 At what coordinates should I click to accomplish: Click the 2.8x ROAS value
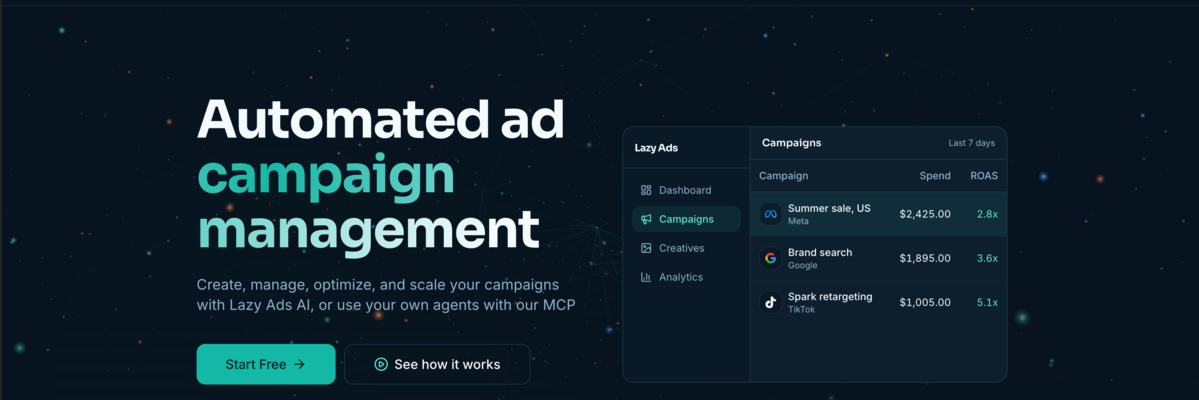coord(987,214)
